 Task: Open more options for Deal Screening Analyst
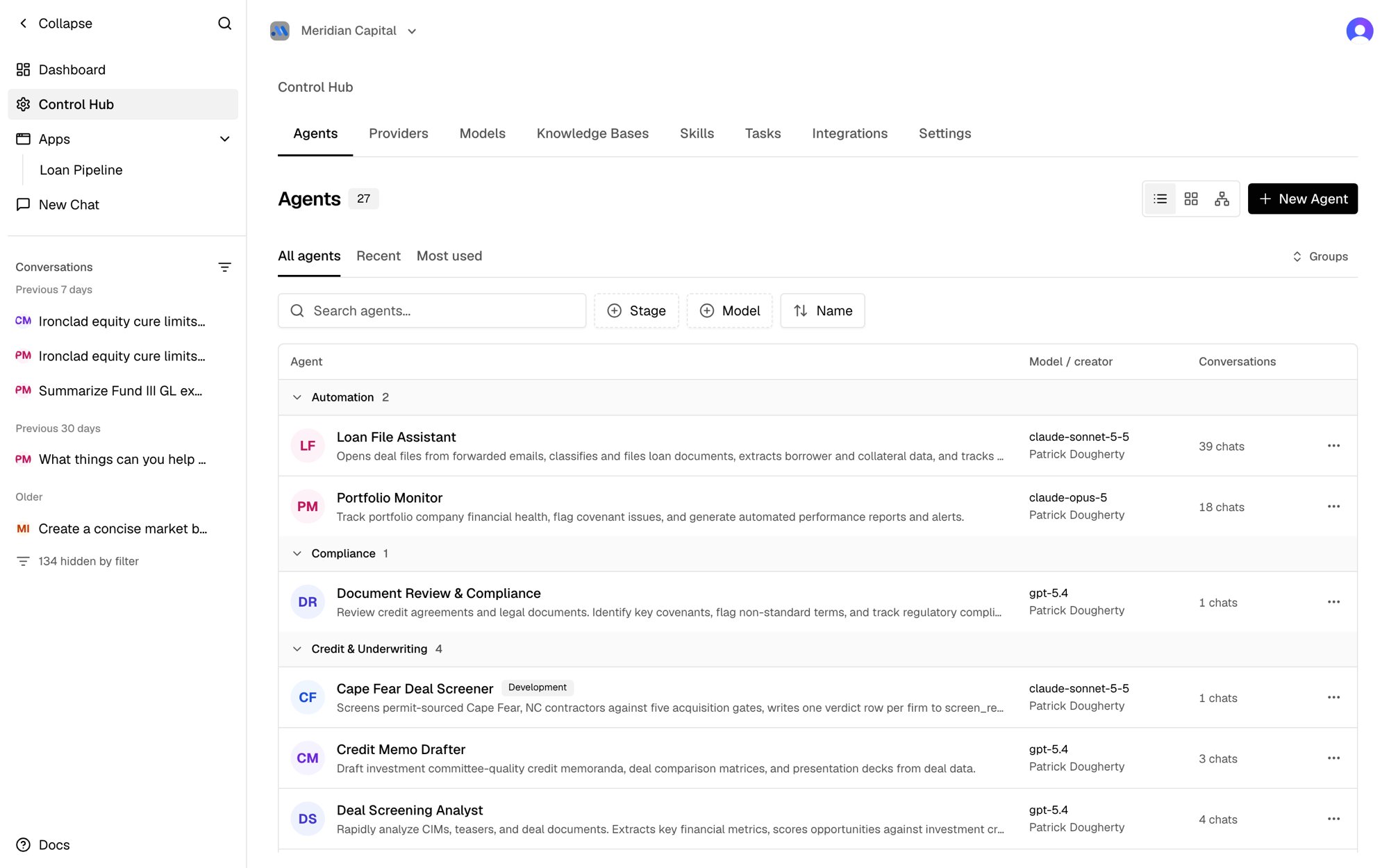[x=1333, y=819]
